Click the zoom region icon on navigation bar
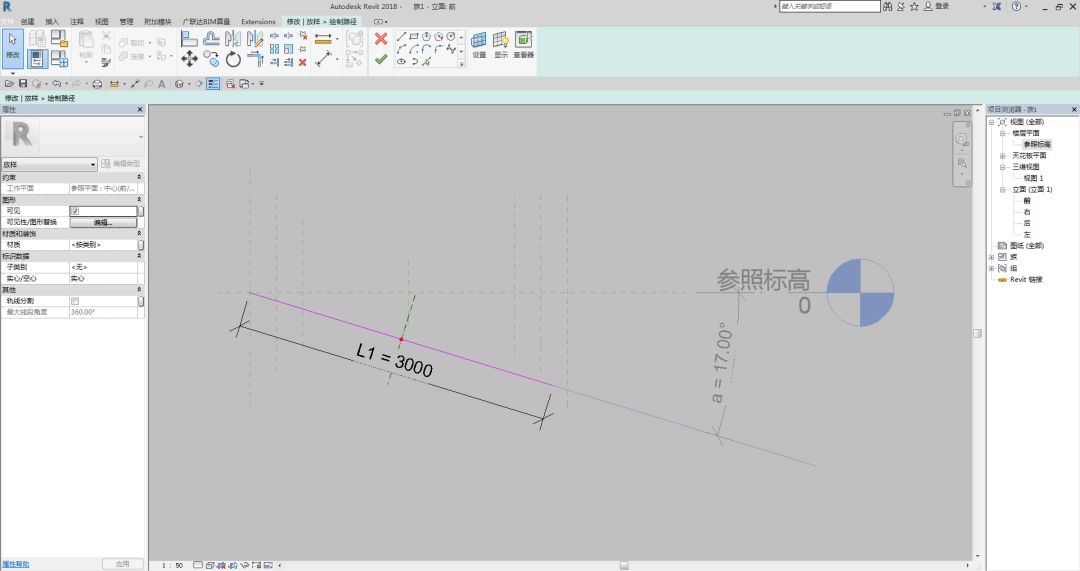1080x571 pixels. (x=962, y=163)
